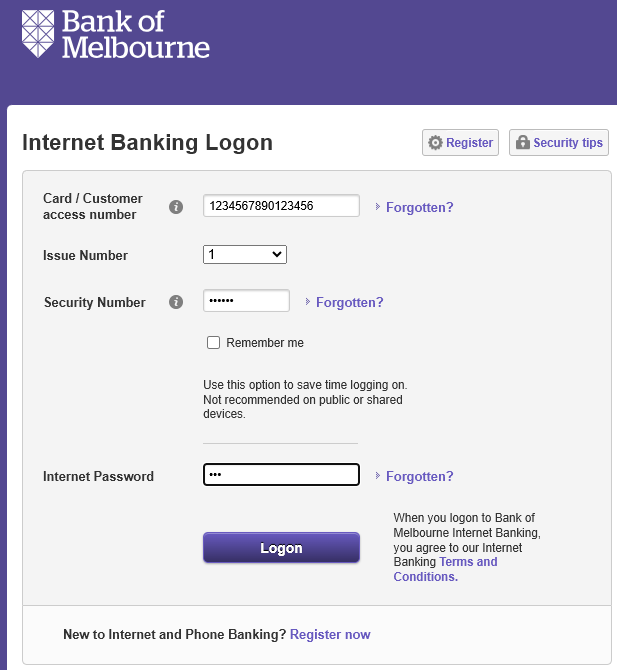Open the Terms and Conditions link
The height and width of the screenshot is (670, 617).
[x=445, y=569]
